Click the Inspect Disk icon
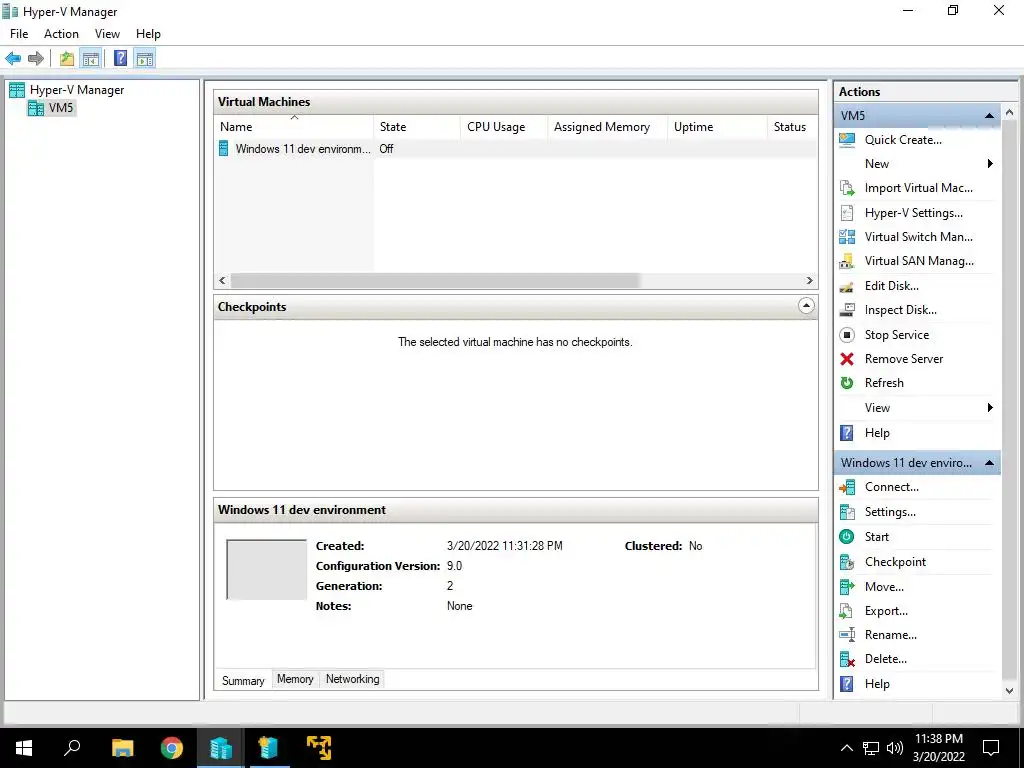This screenshot has width=1024, height=768. (x=847, y=310)
